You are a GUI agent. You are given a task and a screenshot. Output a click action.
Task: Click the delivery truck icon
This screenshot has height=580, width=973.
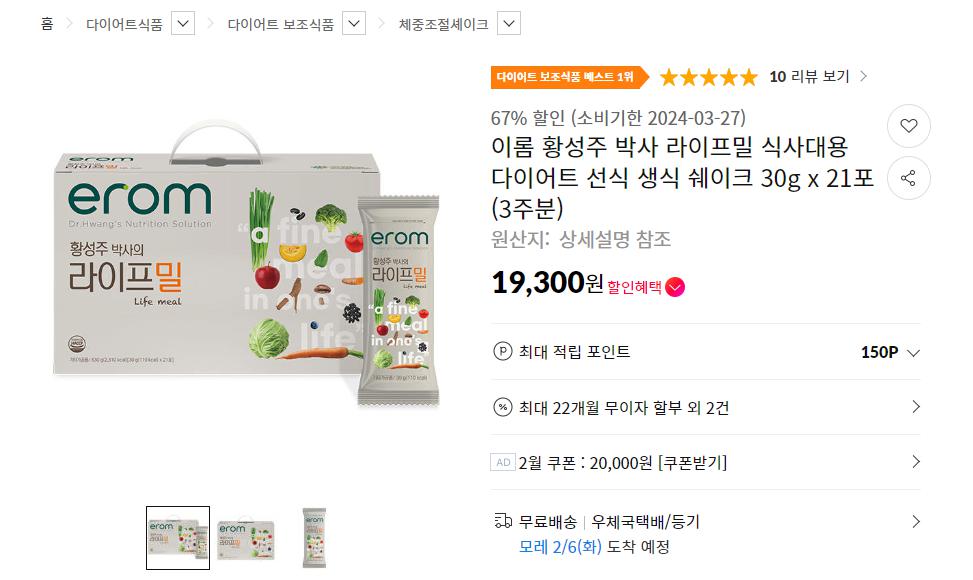point(503,521)
